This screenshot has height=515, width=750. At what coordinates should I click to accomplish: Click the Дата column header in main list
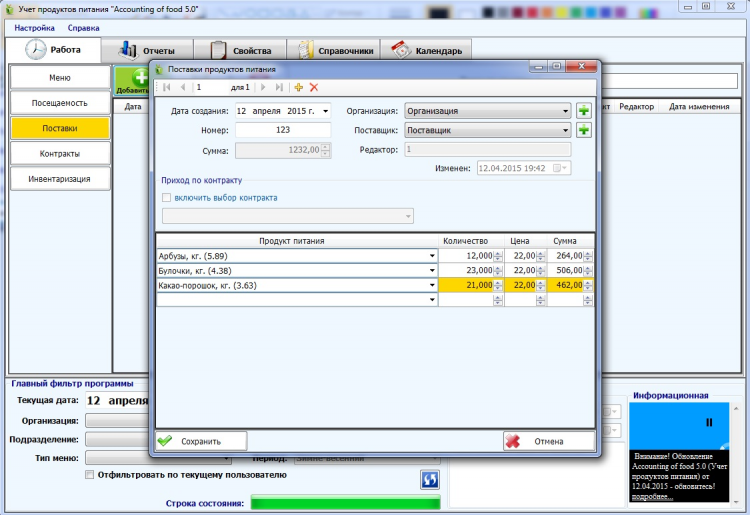click(x=133, y=106)
